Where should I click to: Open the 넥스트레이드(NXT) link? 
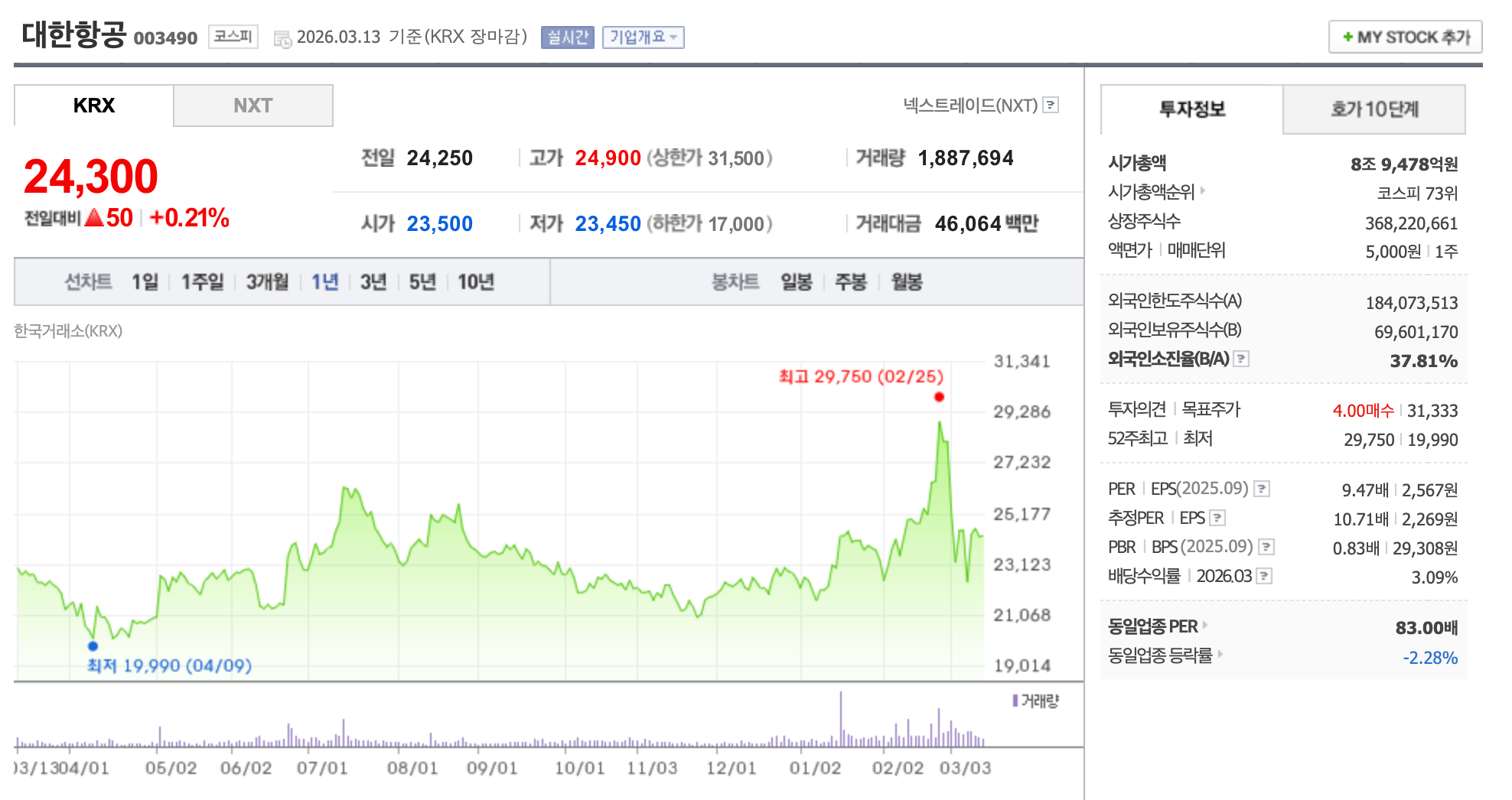(970, 105)
